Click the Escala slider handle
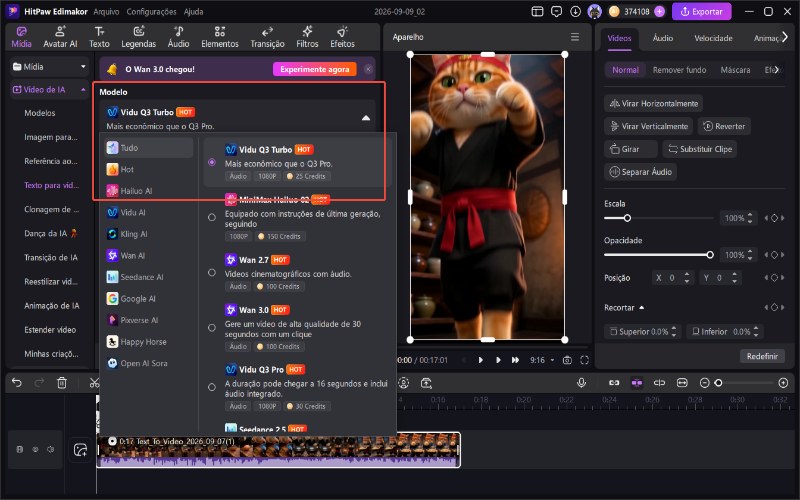Viewport: 800px width, 500px height. tap(627, 218)
